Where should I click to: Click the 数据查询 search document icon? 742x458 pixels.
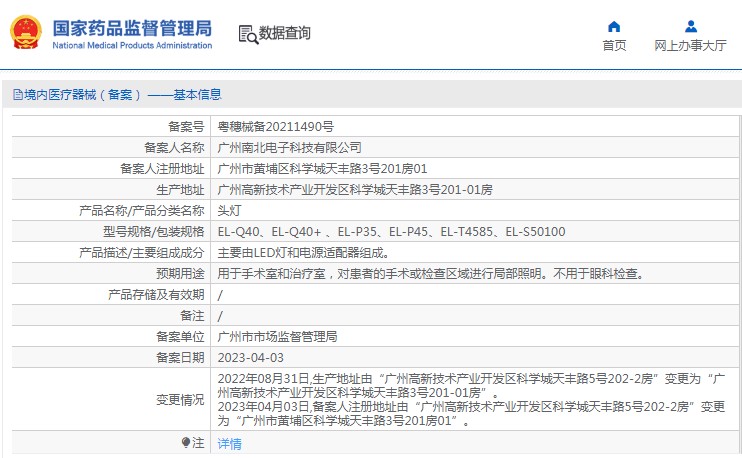click(248, 35)
